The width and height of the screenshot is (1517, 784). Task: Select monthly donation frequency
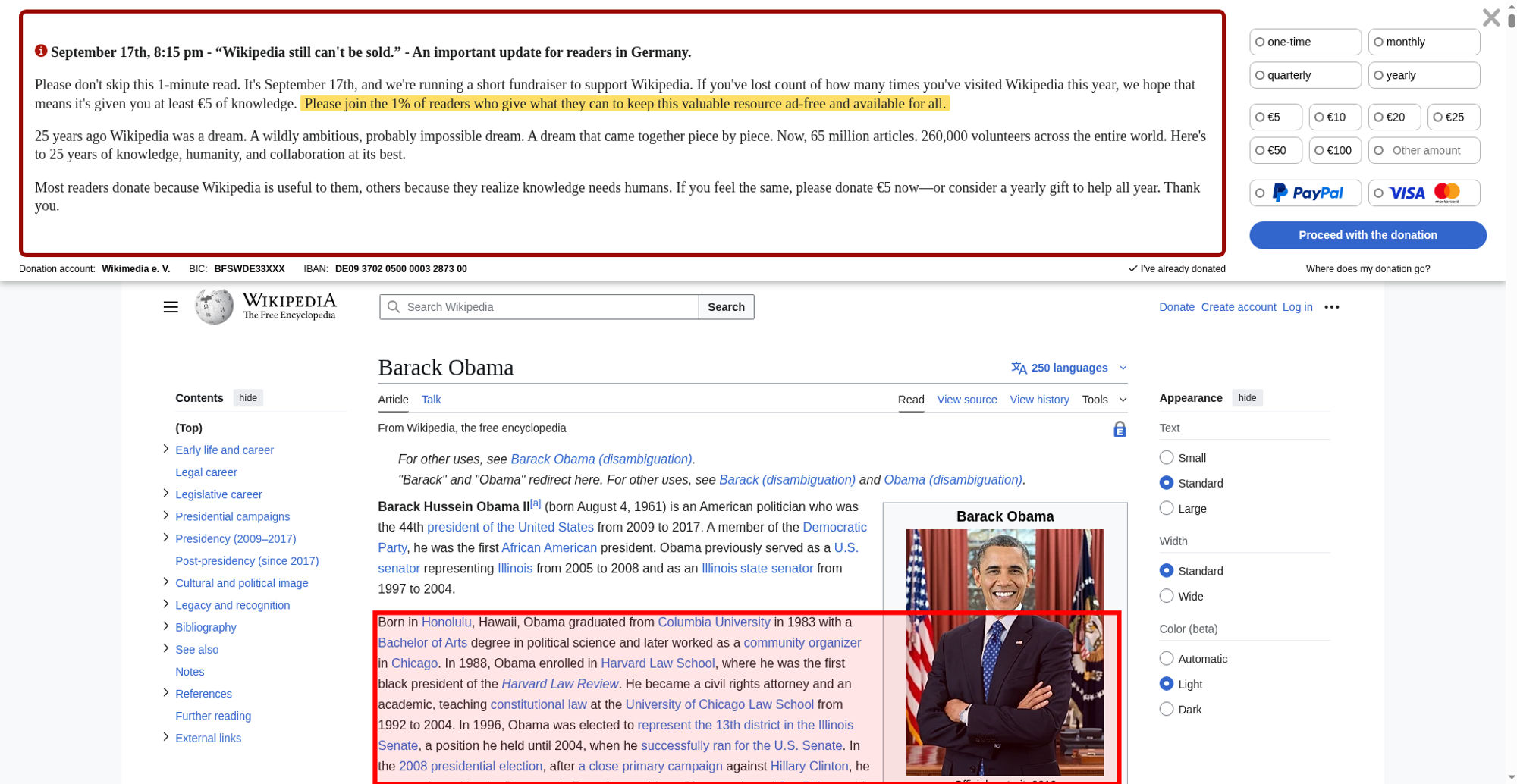1424,42
